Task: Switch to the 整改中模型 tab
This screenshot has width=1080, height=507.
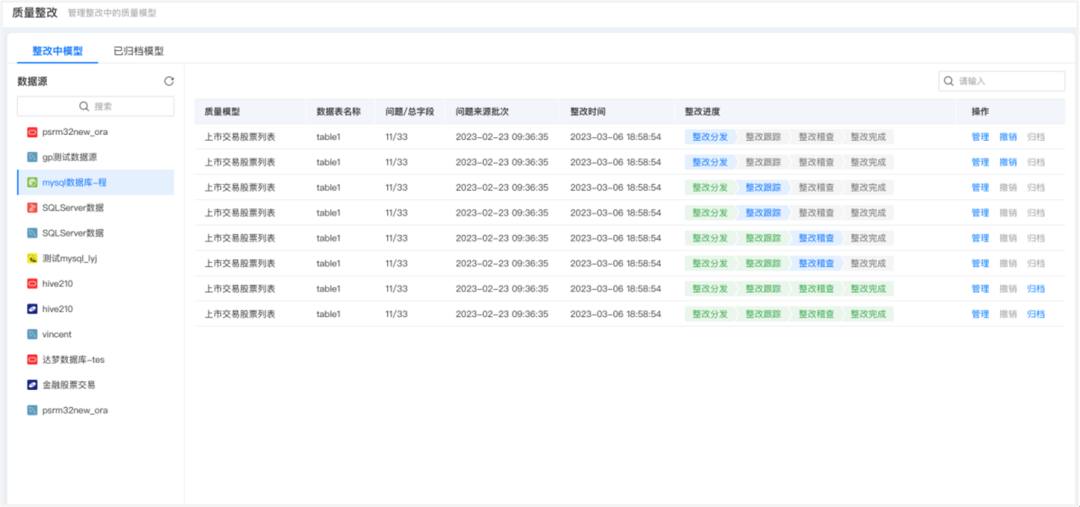Action: [57, 51]
